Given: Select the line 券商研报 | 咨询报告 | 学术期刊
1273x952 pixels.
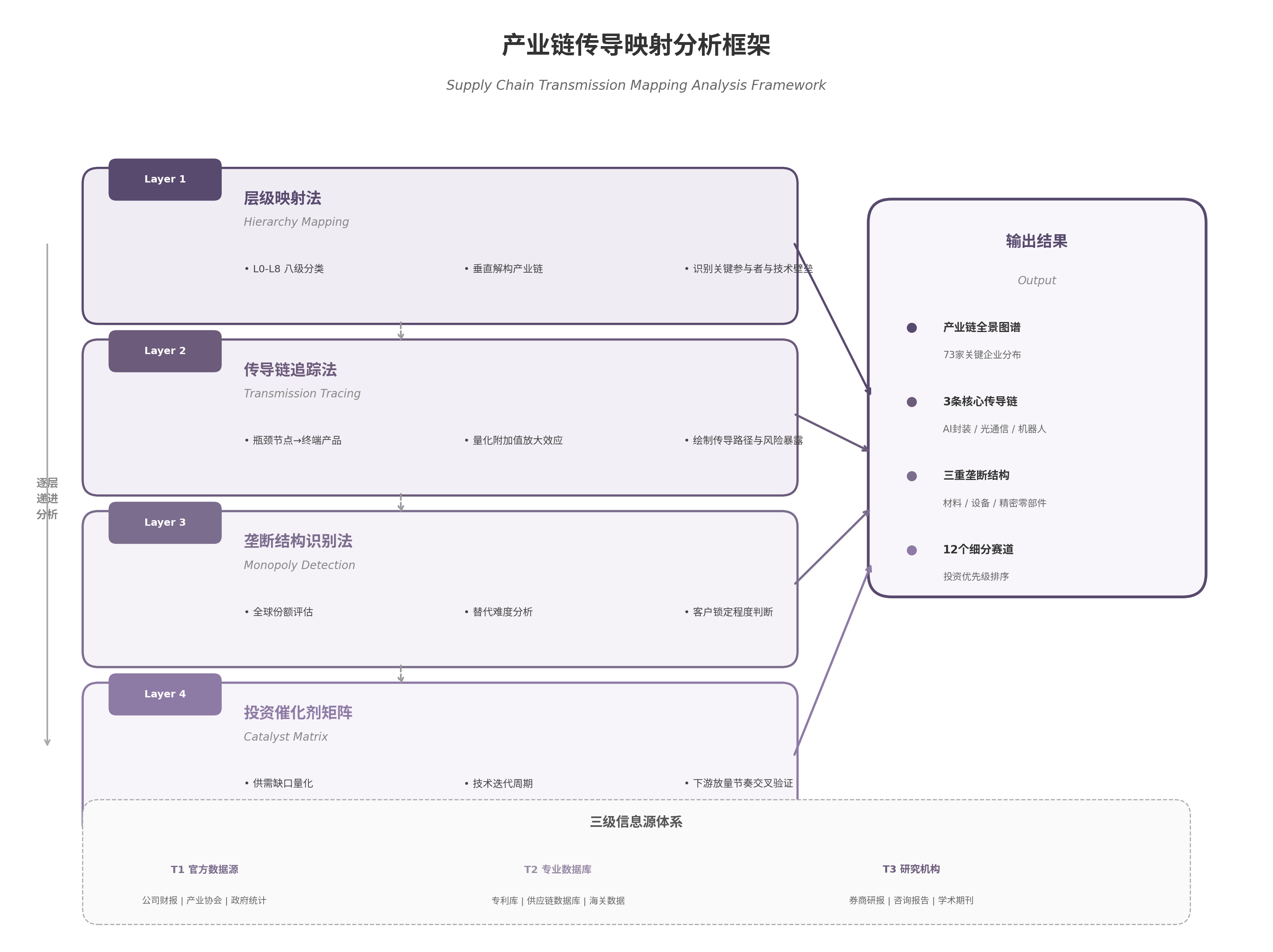Looking at the screenshot, I should coord(911,900).
